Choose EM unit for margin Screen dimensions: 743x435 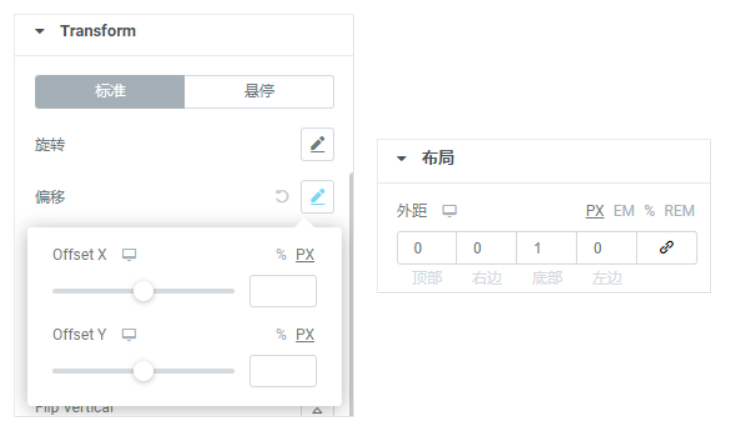point(624,211)
